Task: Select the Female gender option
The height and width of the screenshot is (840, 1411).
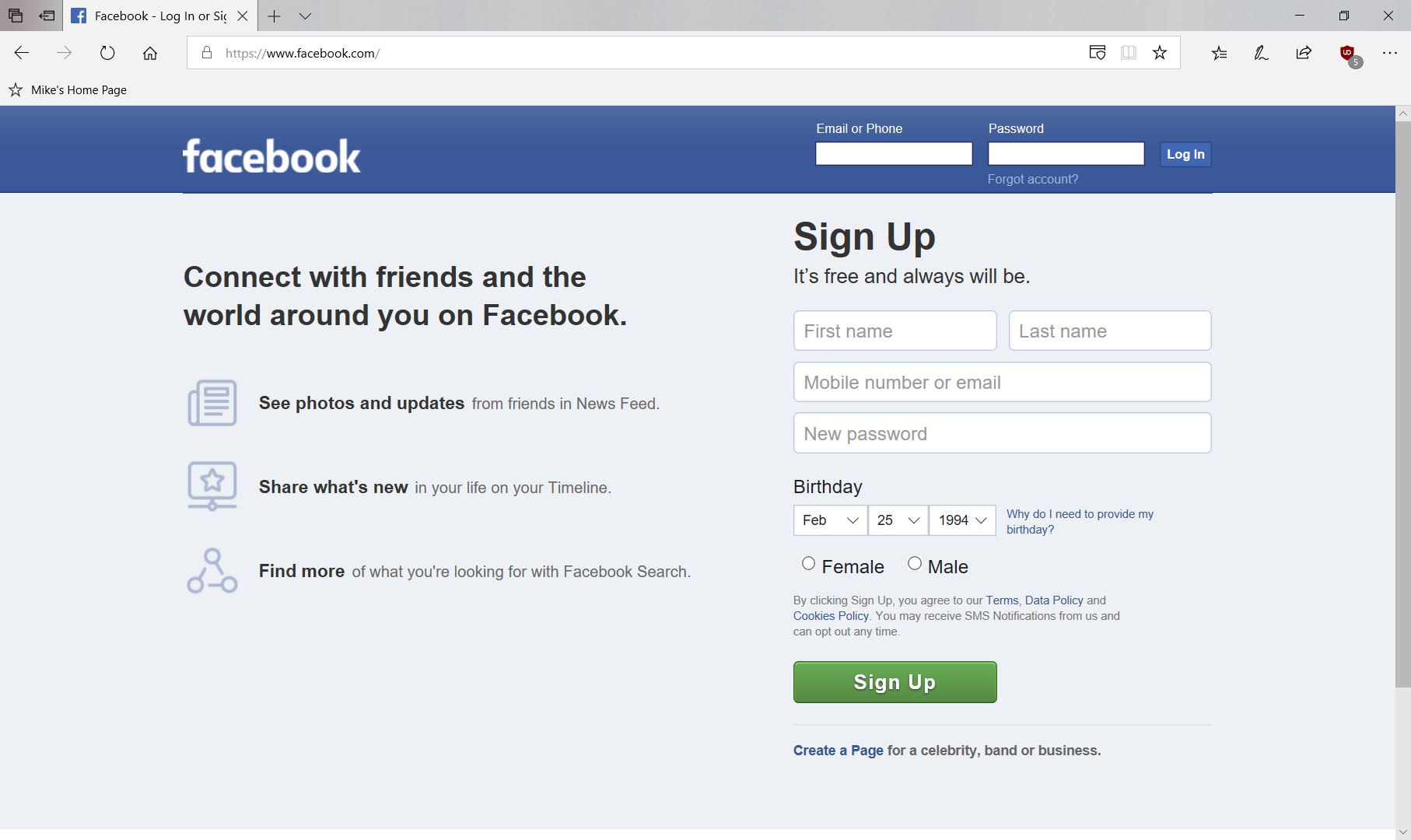Action: point(809,563)
